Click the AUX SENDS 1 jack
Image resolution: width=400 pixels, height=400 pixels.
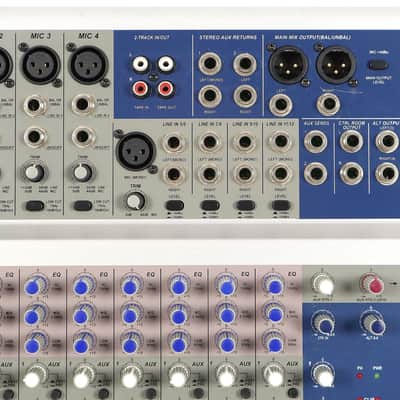[316, 141]
